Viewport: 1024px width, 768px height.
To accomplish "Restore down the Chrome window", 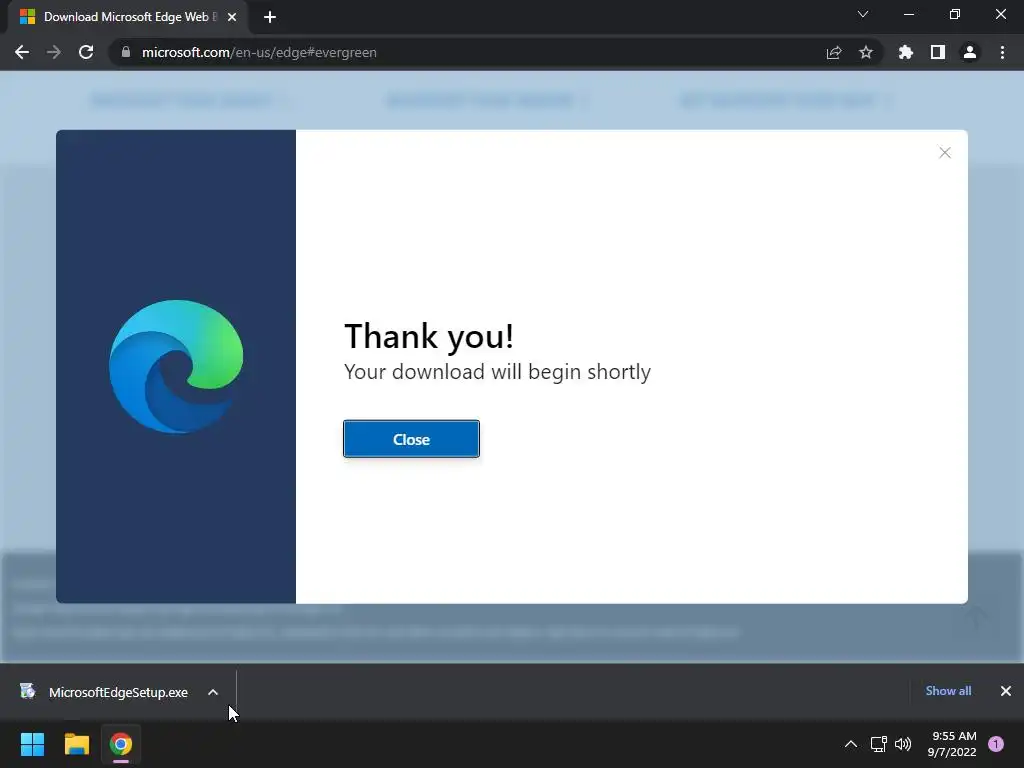I will click(x=955, y=14).
